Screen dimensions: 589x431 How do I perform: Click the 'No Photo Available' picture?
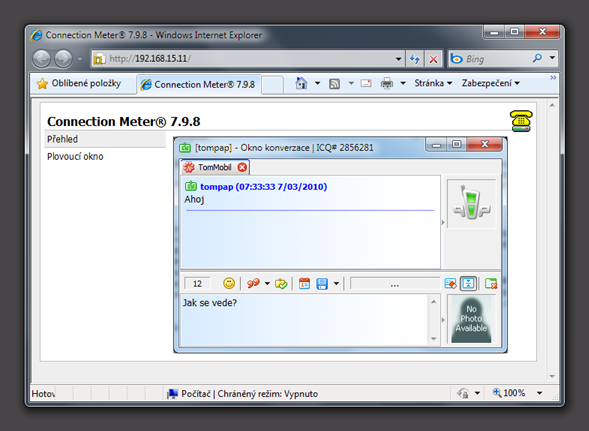tap(471, 319)
